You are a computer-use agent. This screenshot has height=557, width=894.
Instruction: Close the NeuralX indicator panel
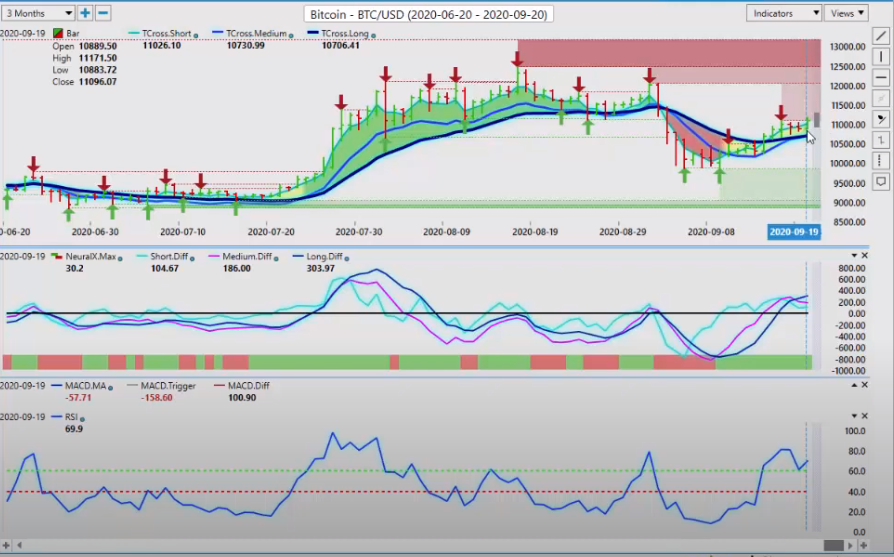[x=864, y=255]
